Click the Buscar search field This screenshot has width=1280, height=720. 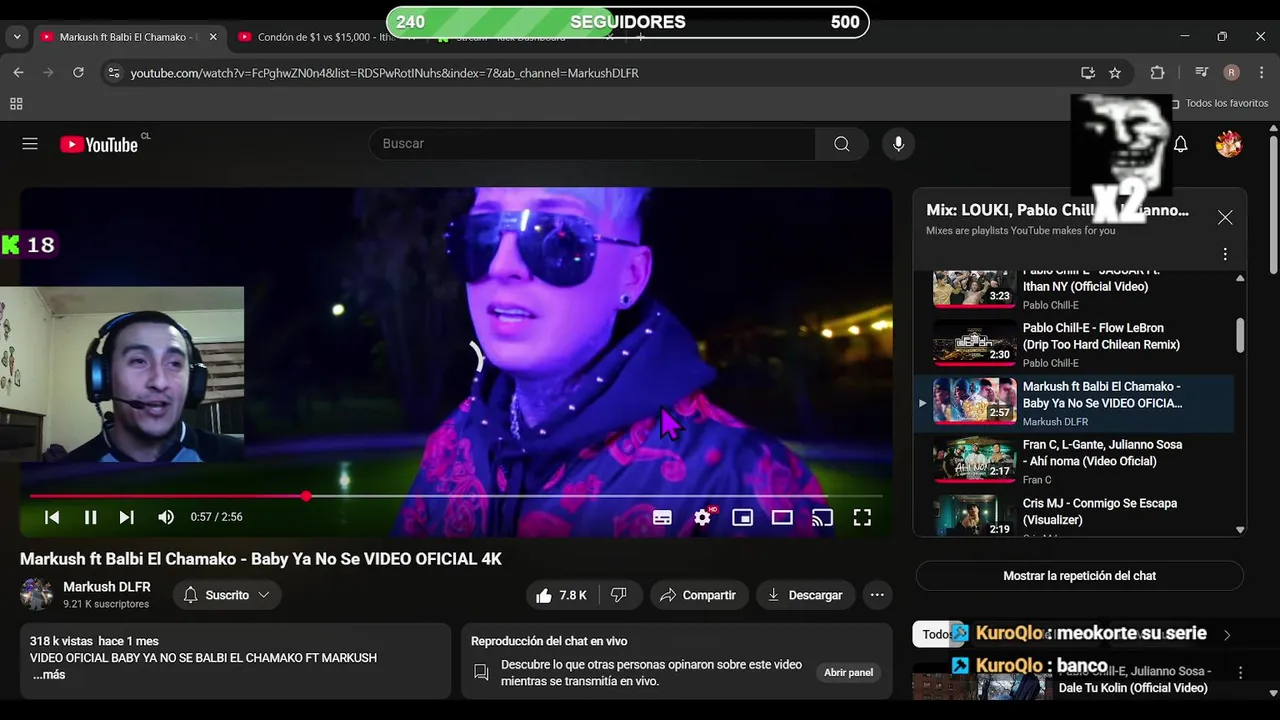pyautogui.click(x=592, y=144)
